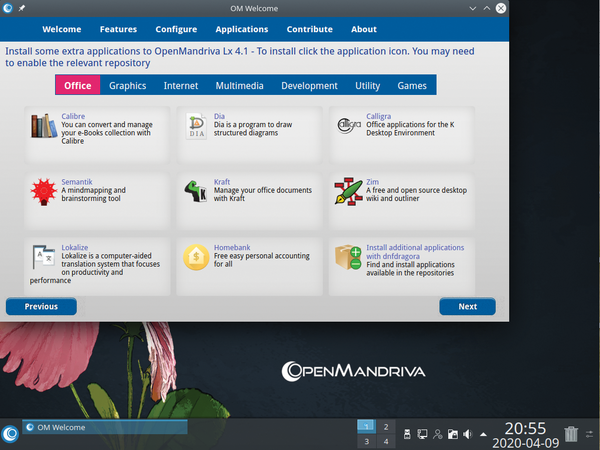Click the Kraft application icon

(x=196, y=191)
